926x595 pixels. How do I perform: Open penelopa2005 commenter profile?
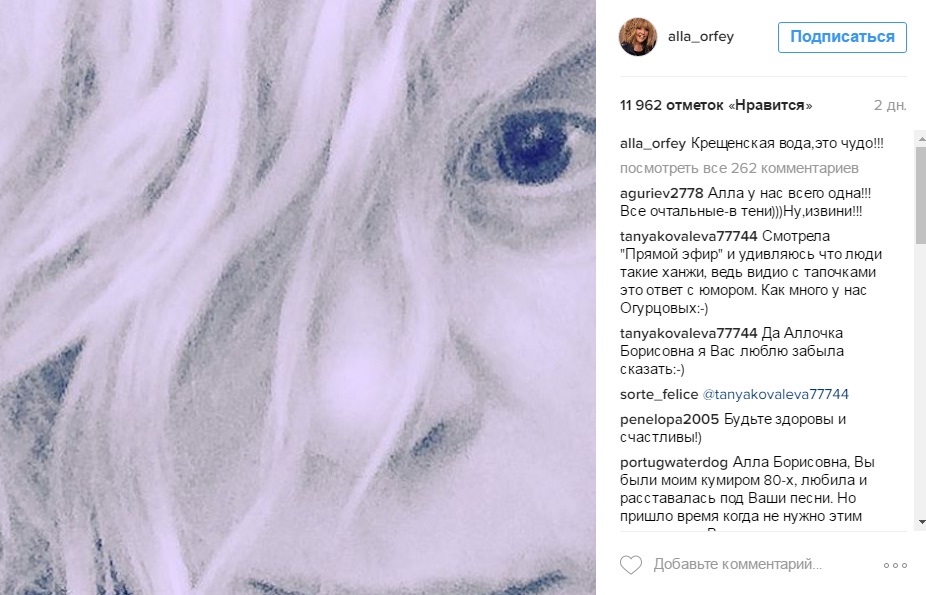669,420
